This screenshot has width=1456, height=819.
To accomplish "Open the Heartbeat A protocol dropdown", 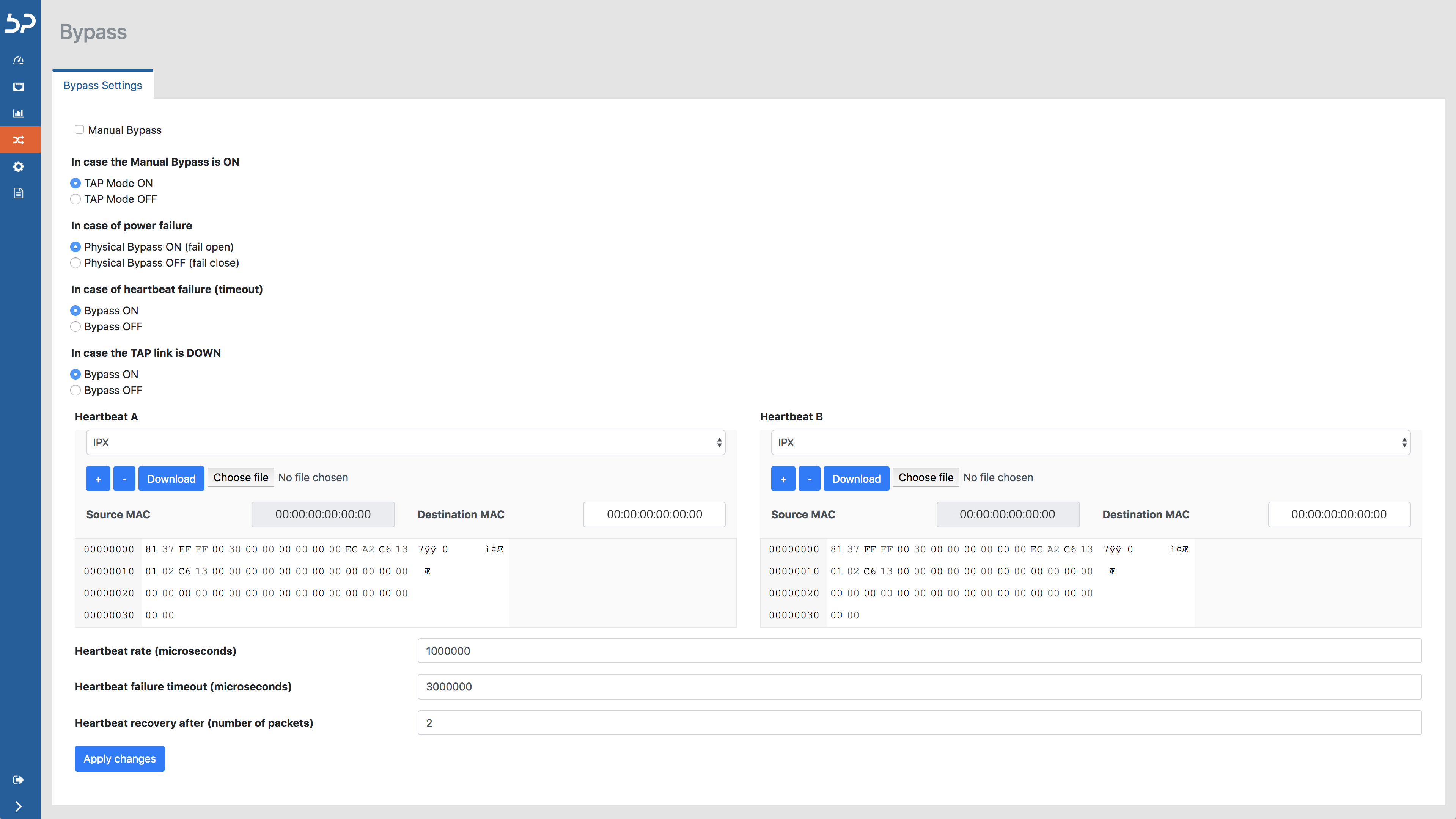I will (405, 443).
